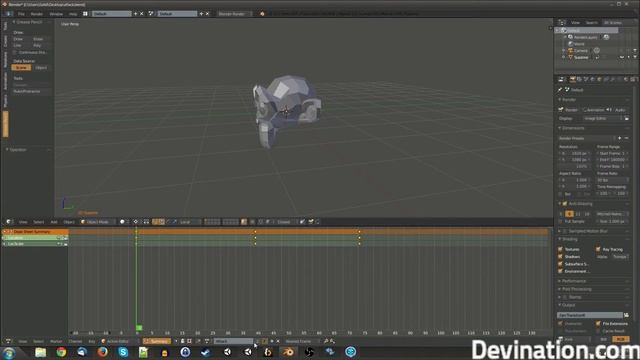Click the 3D viewport editor type icon
Viewport: 640px width, 360px height.
8,222
